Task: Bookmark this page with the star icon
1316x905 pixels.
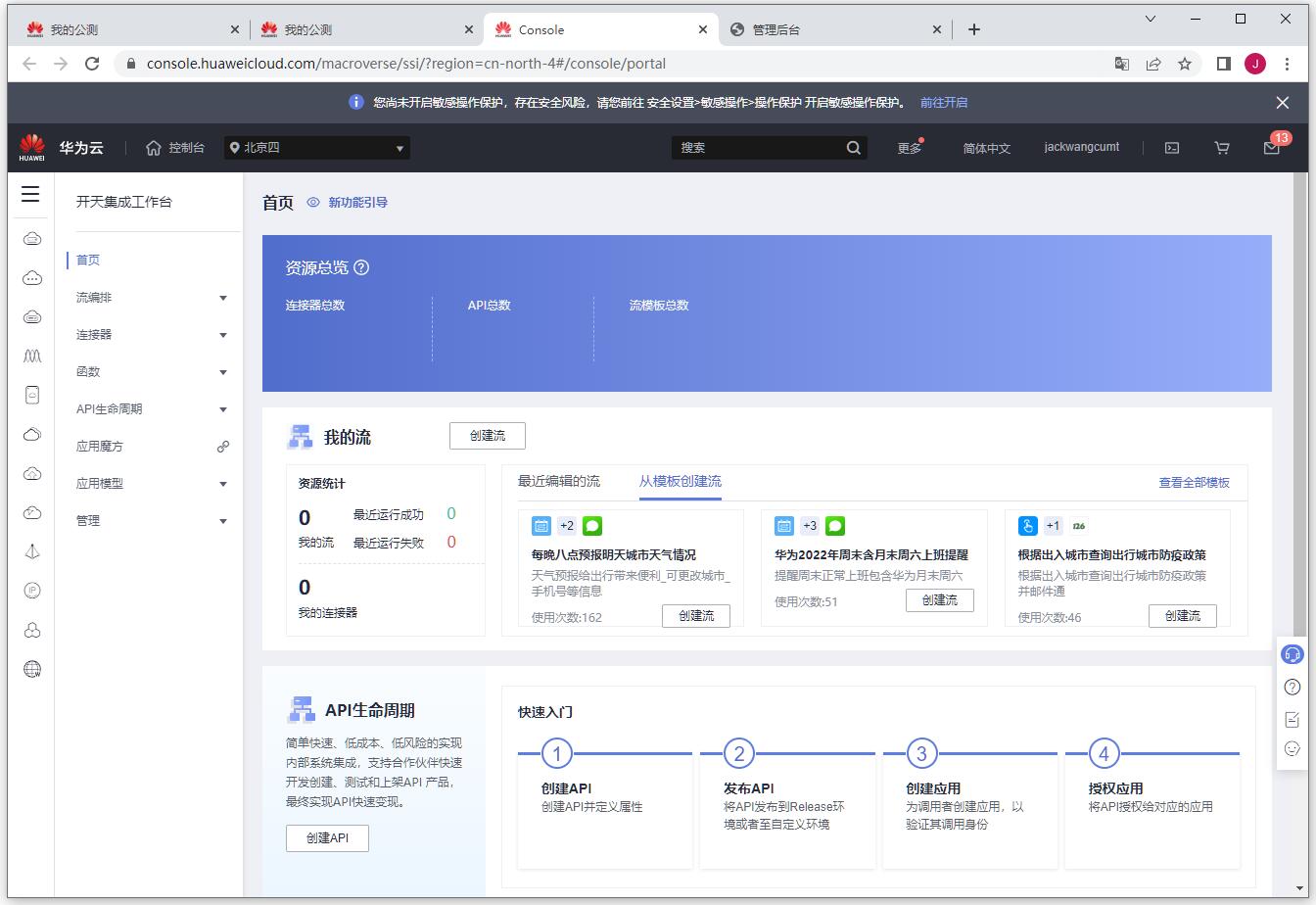Action: tap(1185, 64)
